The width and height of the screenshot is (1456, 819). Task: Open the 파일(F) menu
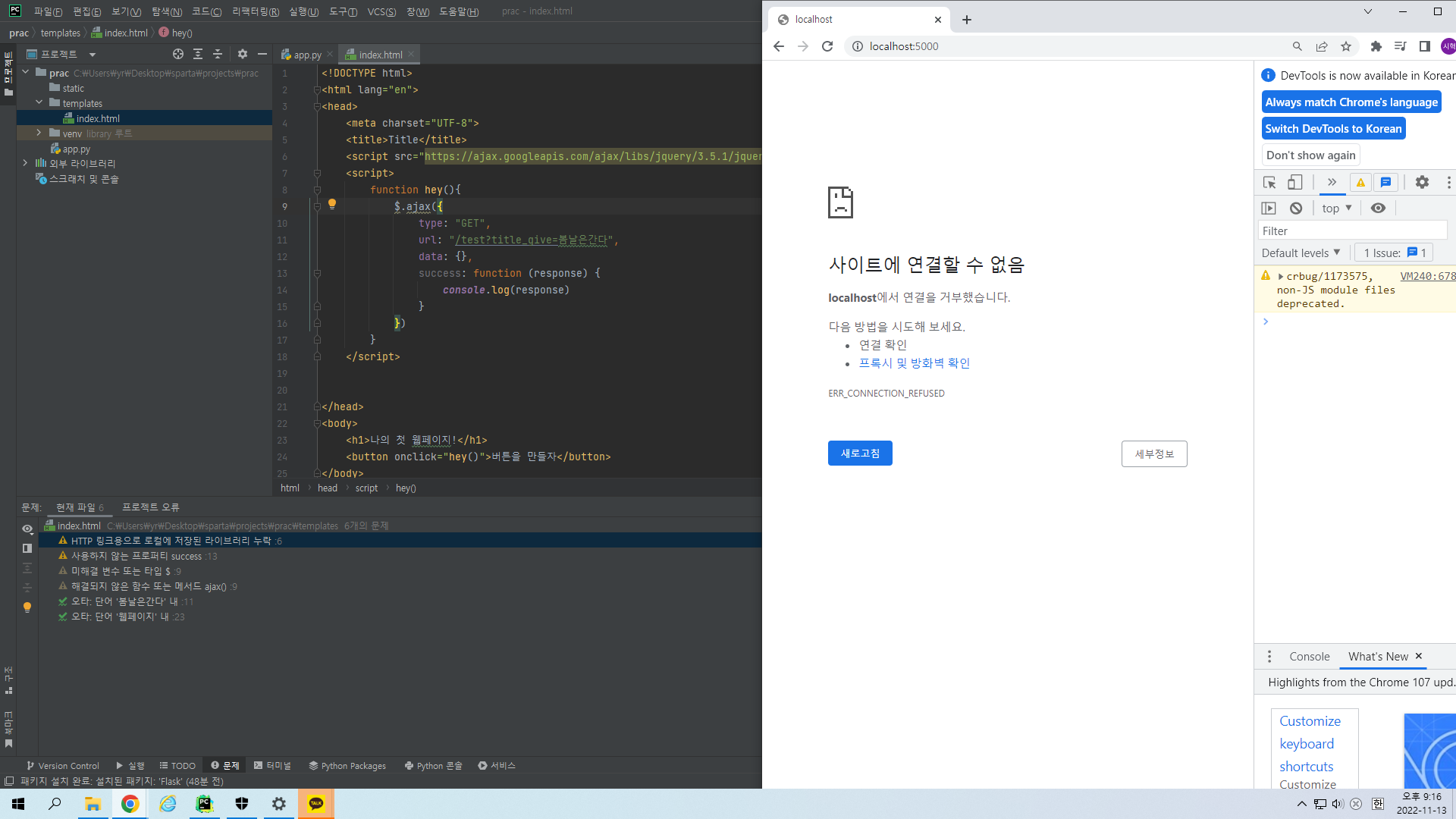[48, 11]
